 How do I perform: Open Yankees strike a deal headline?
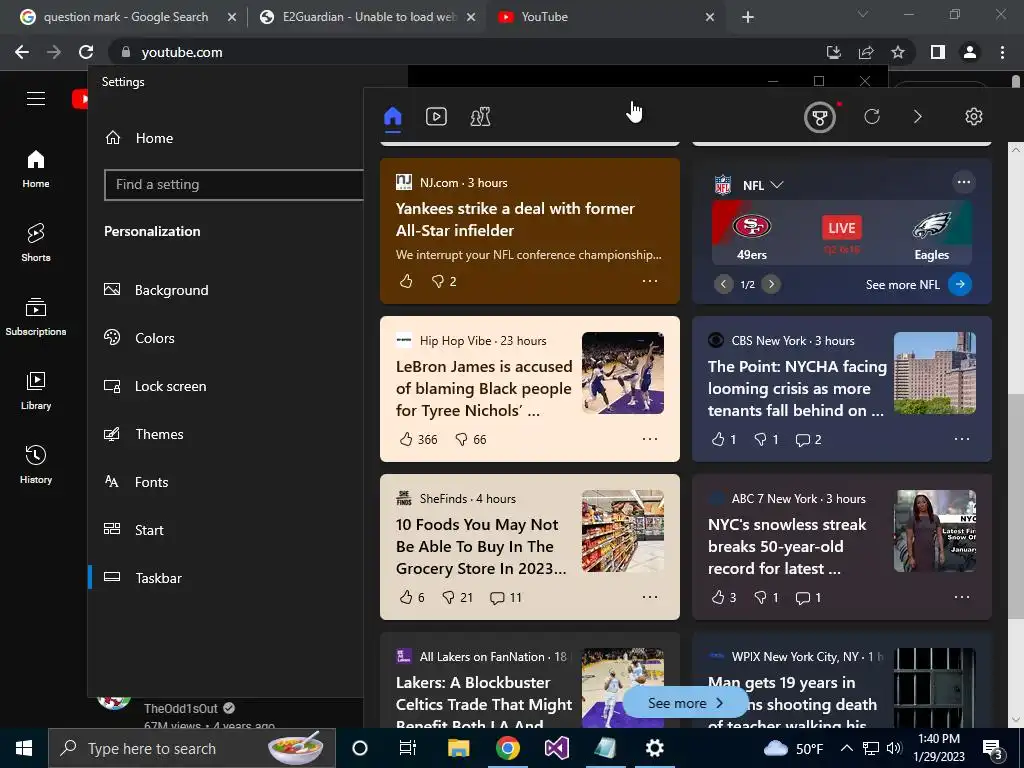[x=515, y=219]
